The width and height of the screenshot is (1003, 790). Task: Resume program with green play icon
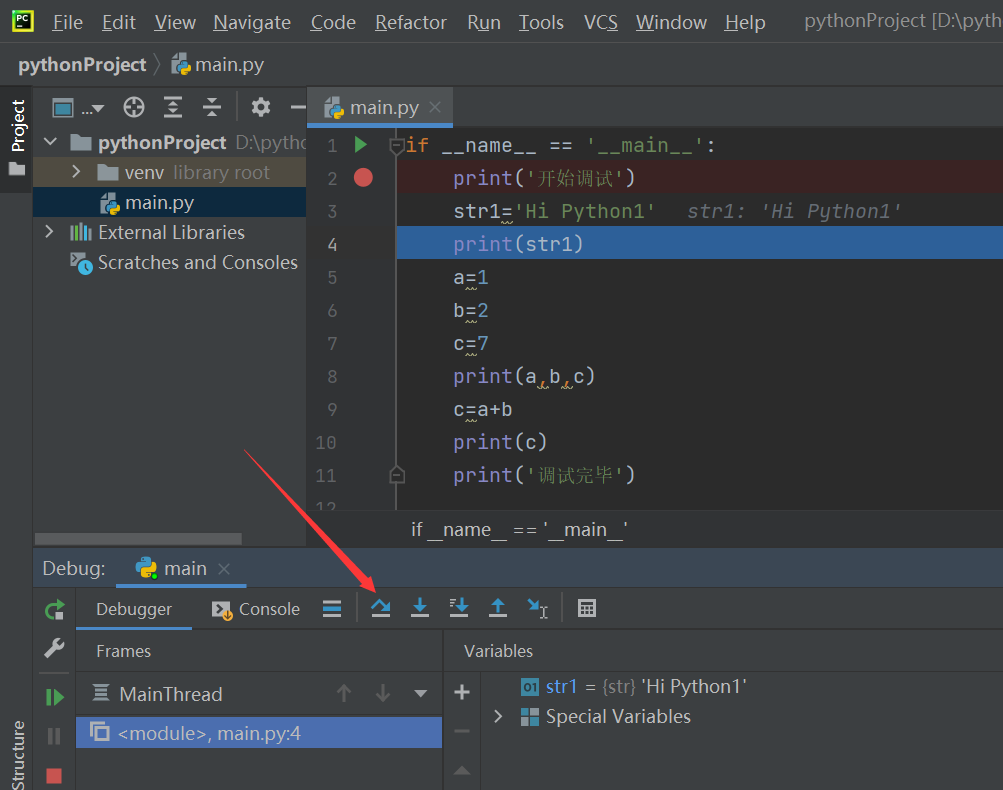click(x=54, y=697)
